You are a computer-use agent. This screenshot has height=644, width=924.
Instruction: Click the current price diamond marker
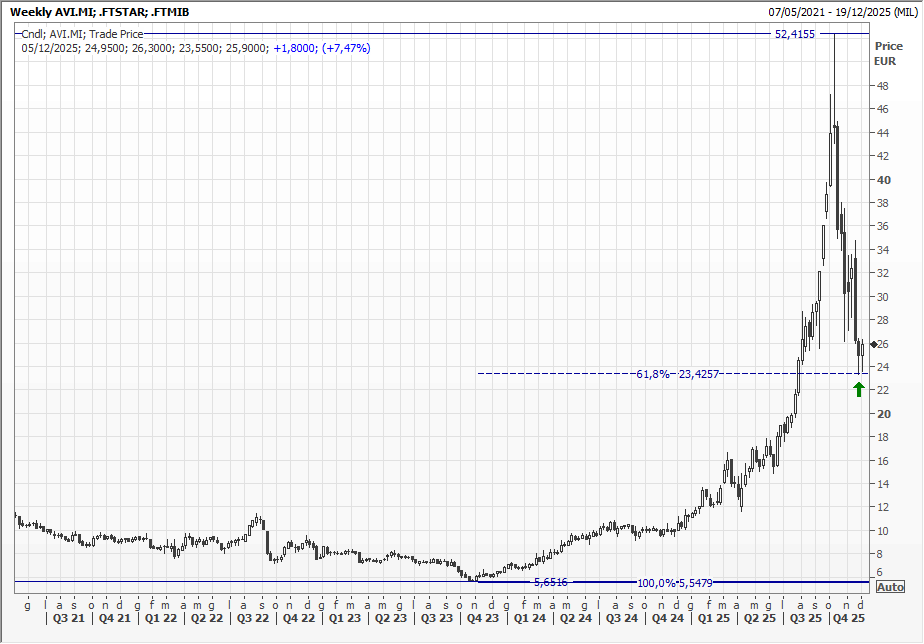coord(873,345)
